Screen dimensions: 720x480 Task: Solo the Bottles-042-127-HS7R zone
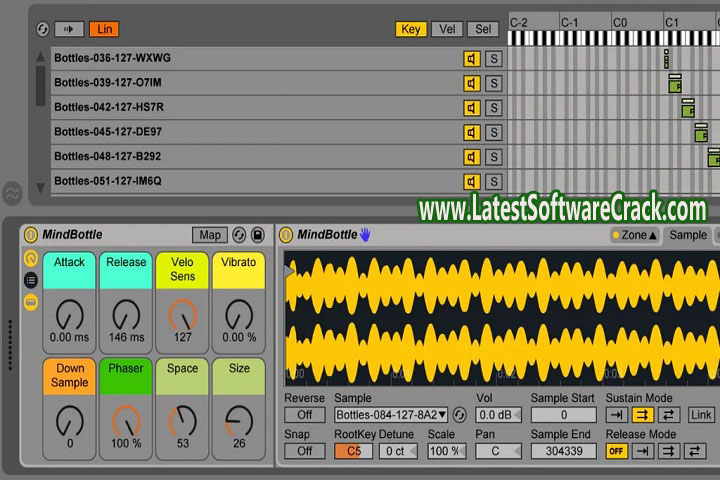[x=493, y=107]
